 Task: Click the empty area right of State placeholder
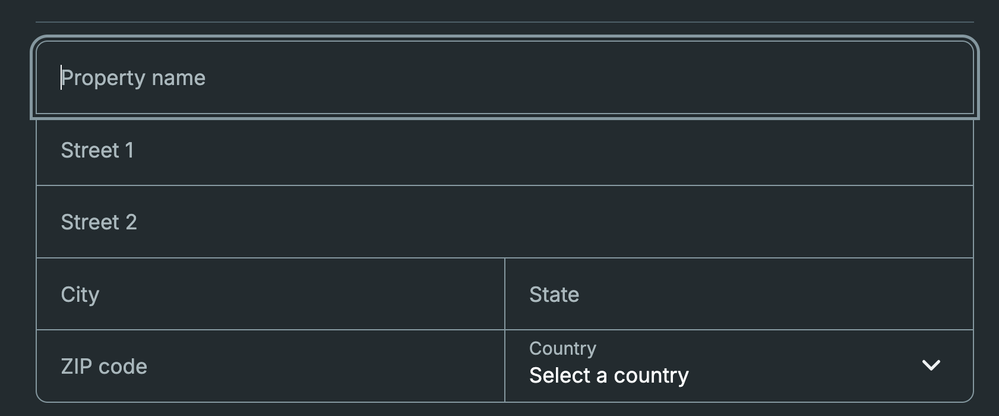(820, 294)
